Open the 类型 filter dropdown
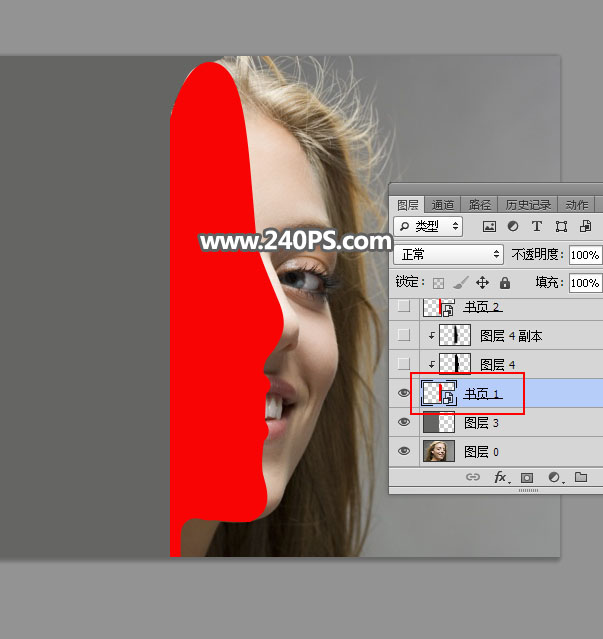The width and height of the screenshot is (603, 639). coord(428,227)
